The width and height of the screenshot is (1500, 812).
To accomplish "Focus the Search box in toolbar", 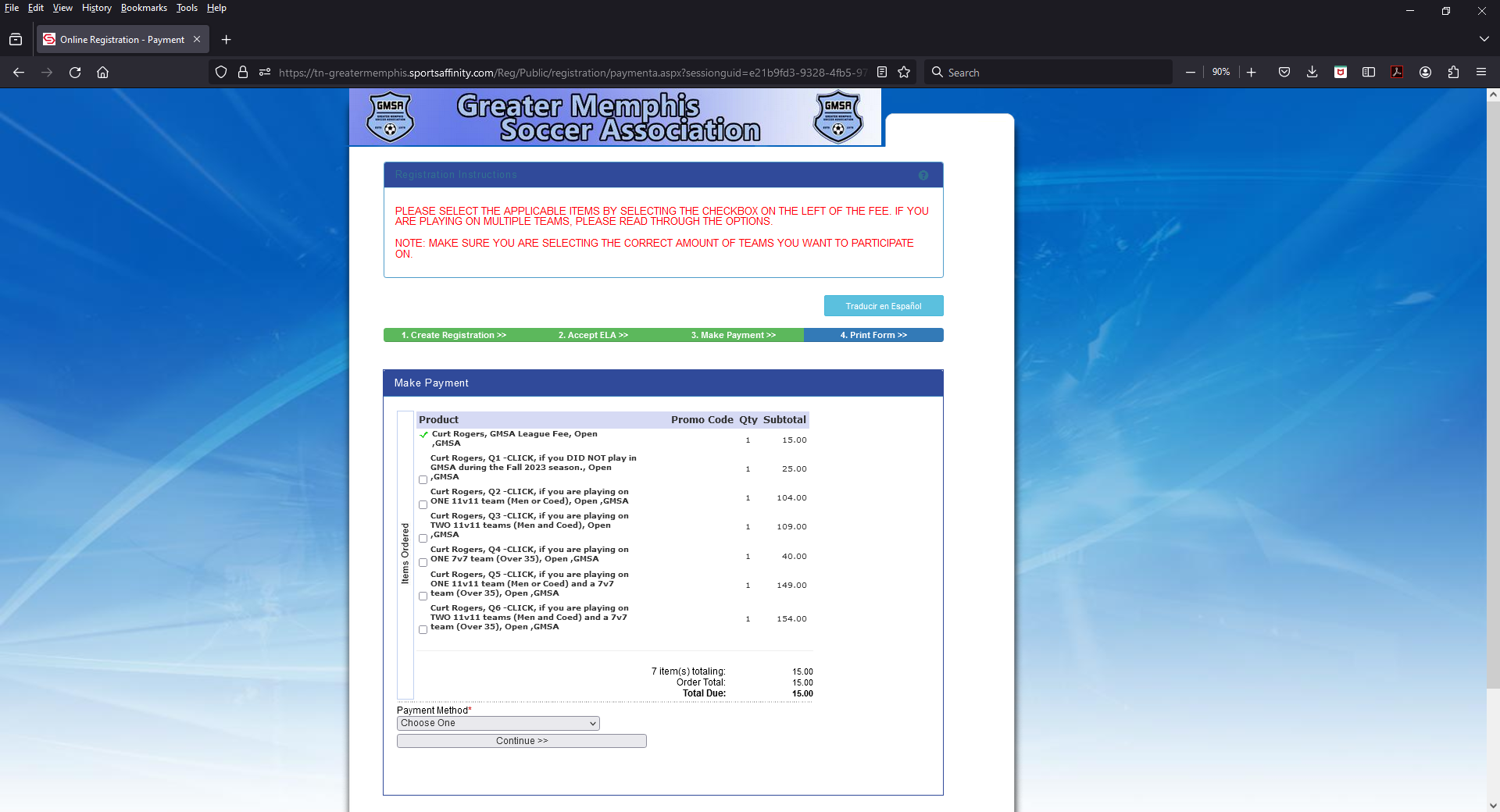I will pos(1047,73).
